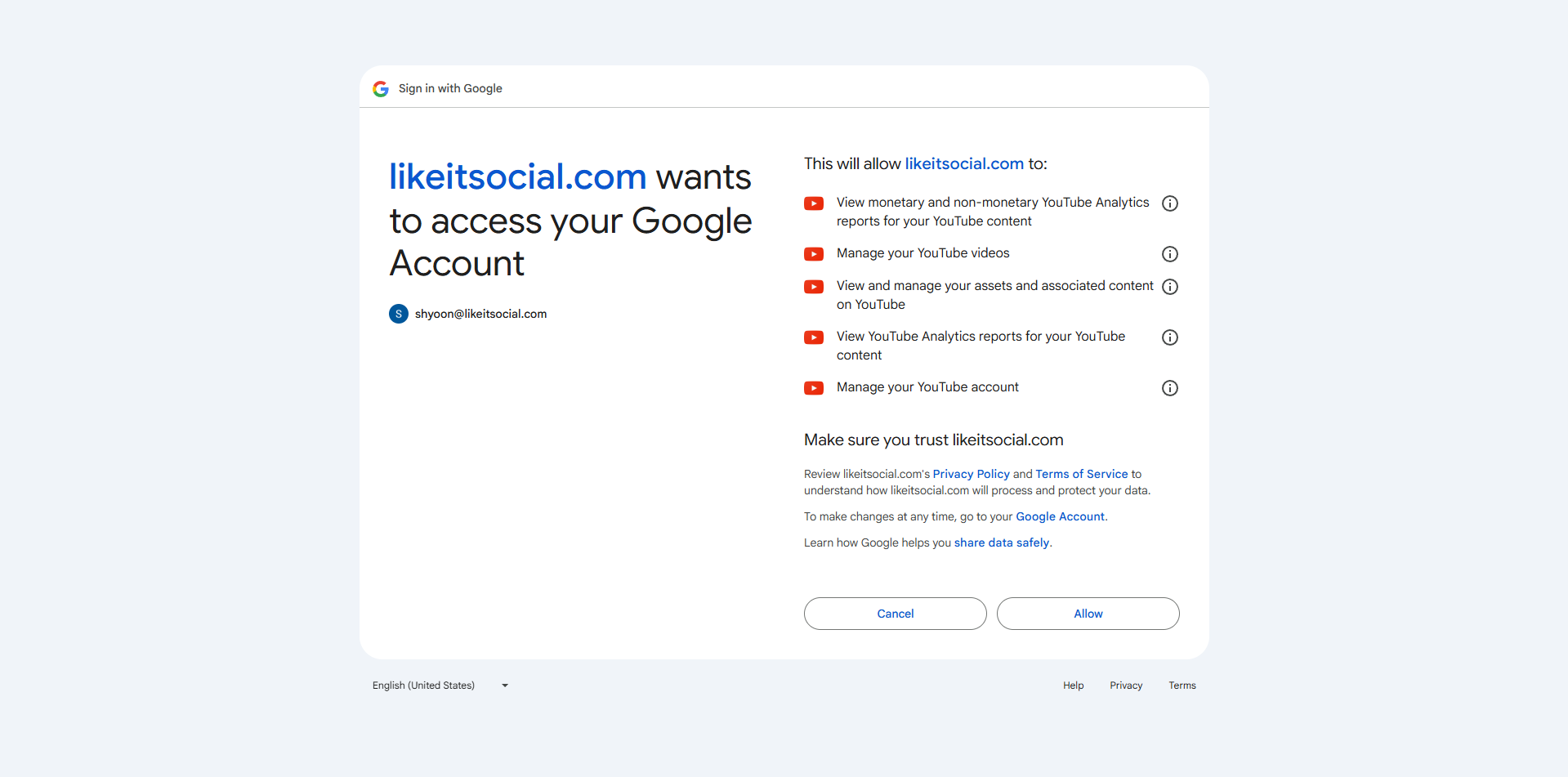Click YouTube icon next to Manage your YouTube account
This screenshot has height=777, width=1568.
pos(814,388)
